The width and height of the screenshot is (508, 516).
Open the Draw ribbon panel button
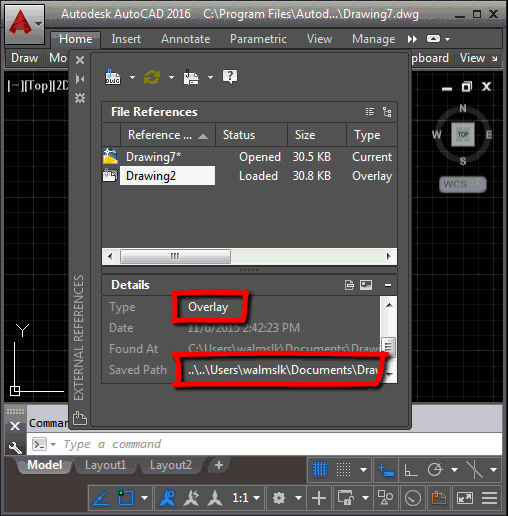click(24, 58)
